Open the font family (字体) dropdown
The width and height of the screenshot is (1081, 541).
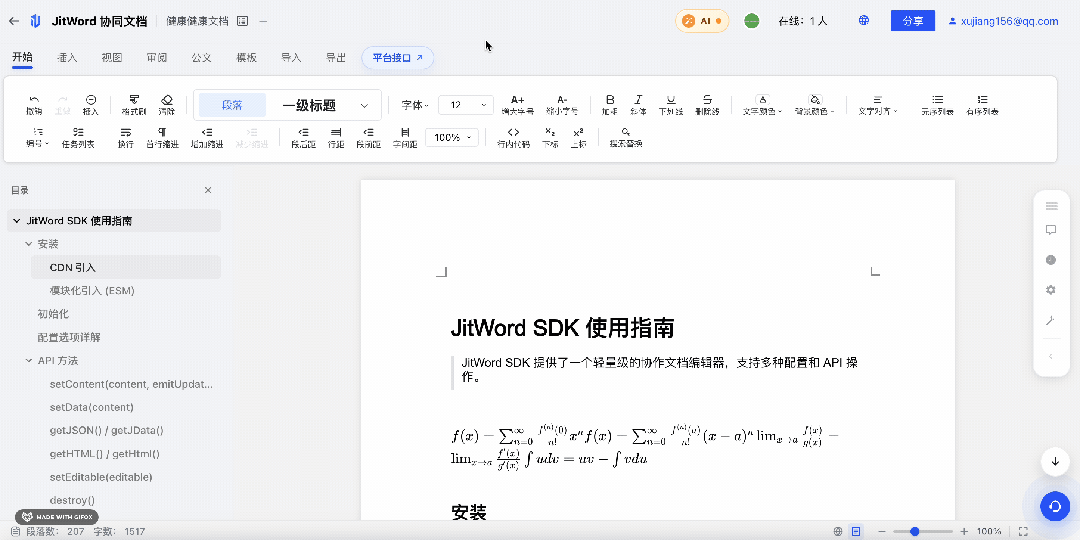(414, 105)
